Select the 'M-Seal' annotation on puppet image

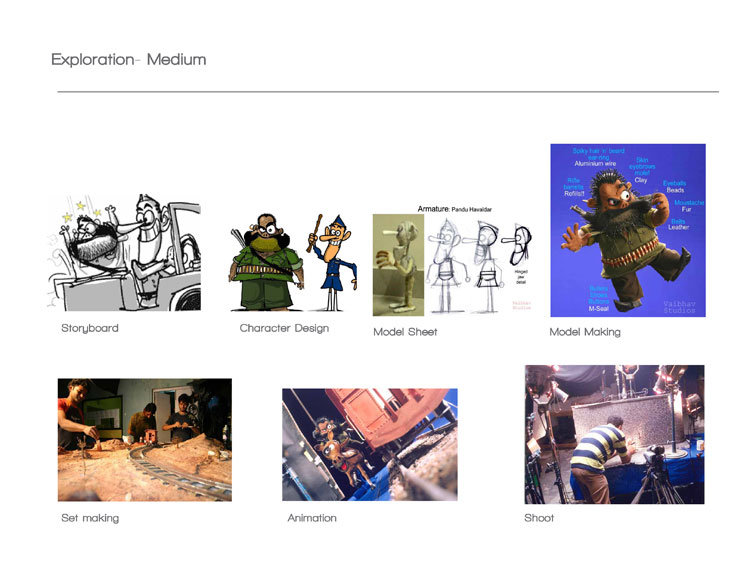pyautogui.click(x=598, y=308)
